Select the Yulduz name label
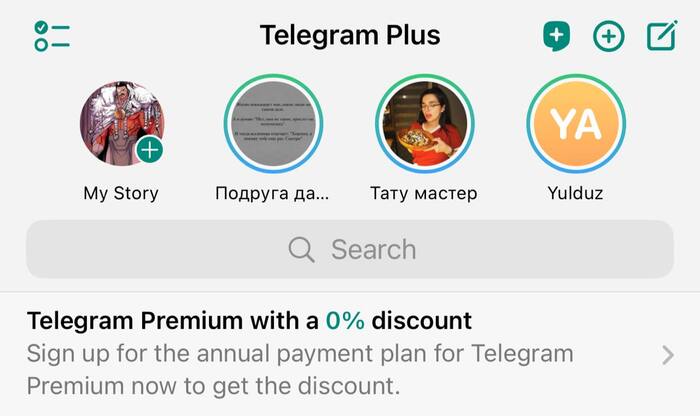The image size is (700, 416). click(x=575, y=193)
